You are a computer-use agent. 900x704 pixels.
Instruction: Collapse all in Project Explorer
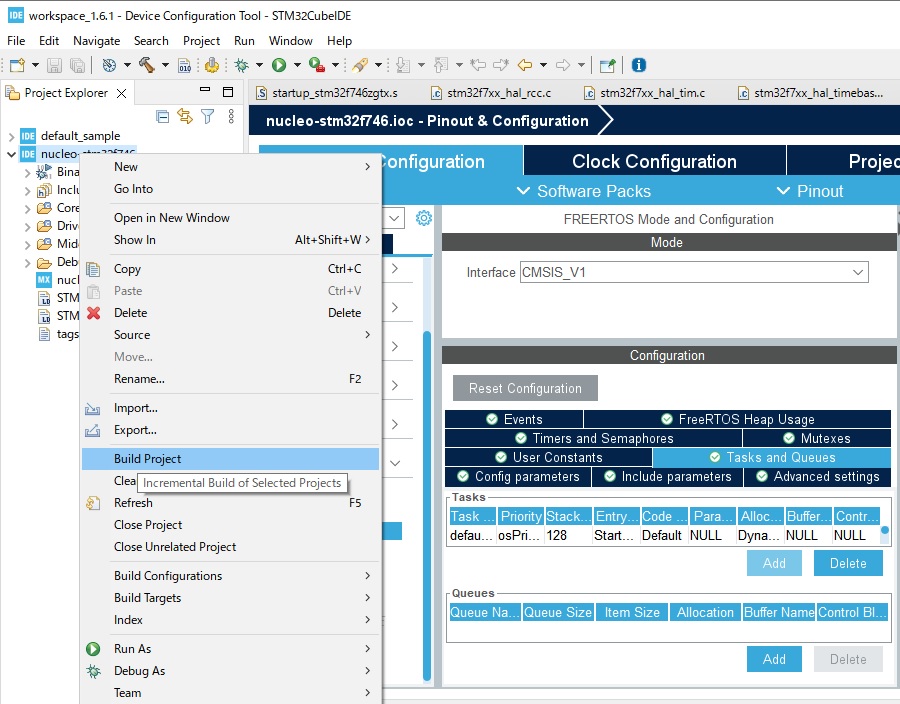point(163,117)
